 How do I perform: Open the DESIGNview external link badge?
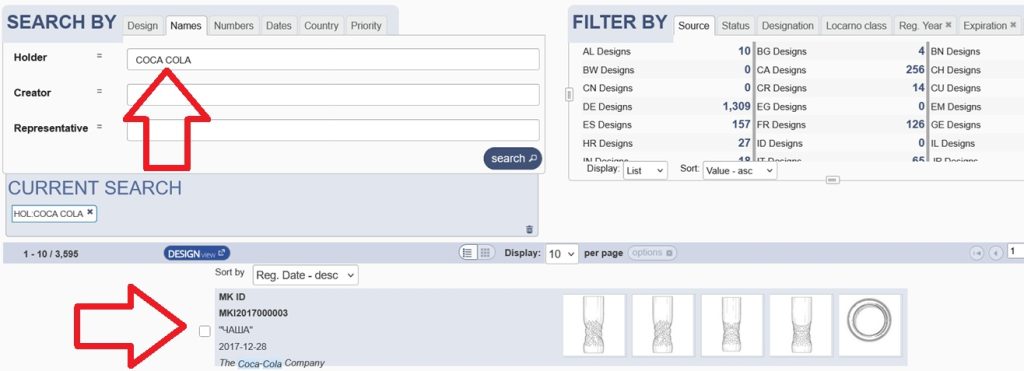coord(197,253)
